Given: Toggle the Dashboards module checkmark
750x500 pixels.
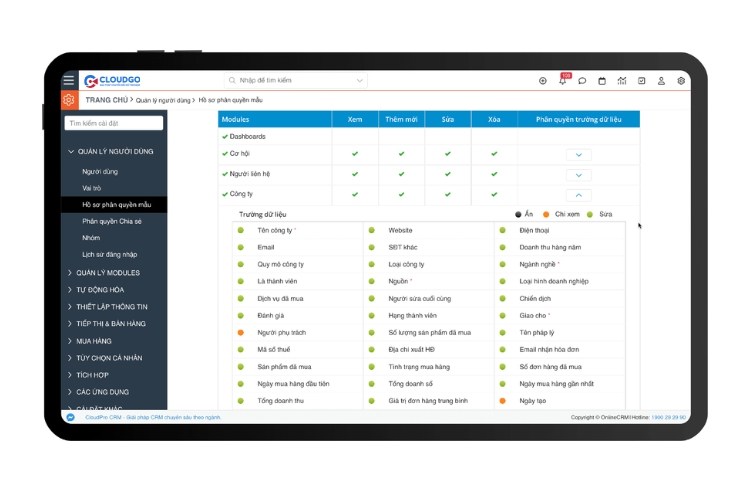Looking at the screenshot, I should point(225,136).
